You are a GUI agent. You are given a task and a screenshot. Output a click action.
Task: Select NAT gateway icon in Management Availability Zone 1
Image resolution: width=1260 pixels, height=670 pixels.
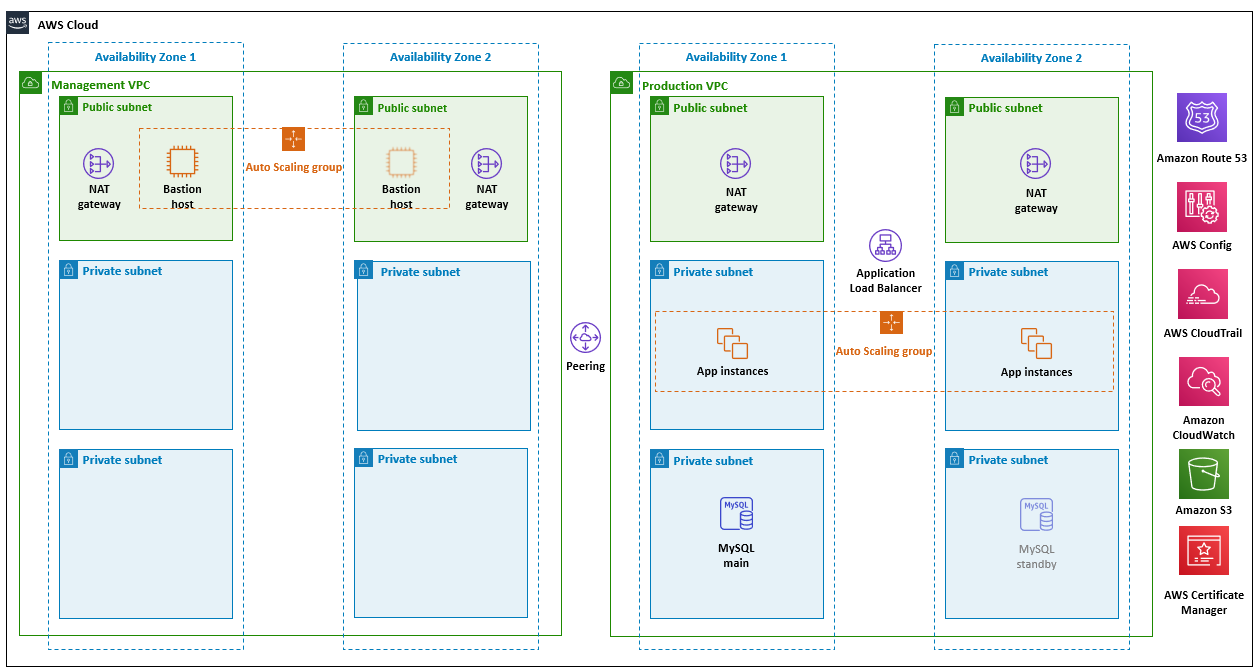click(x=99, y=164)
